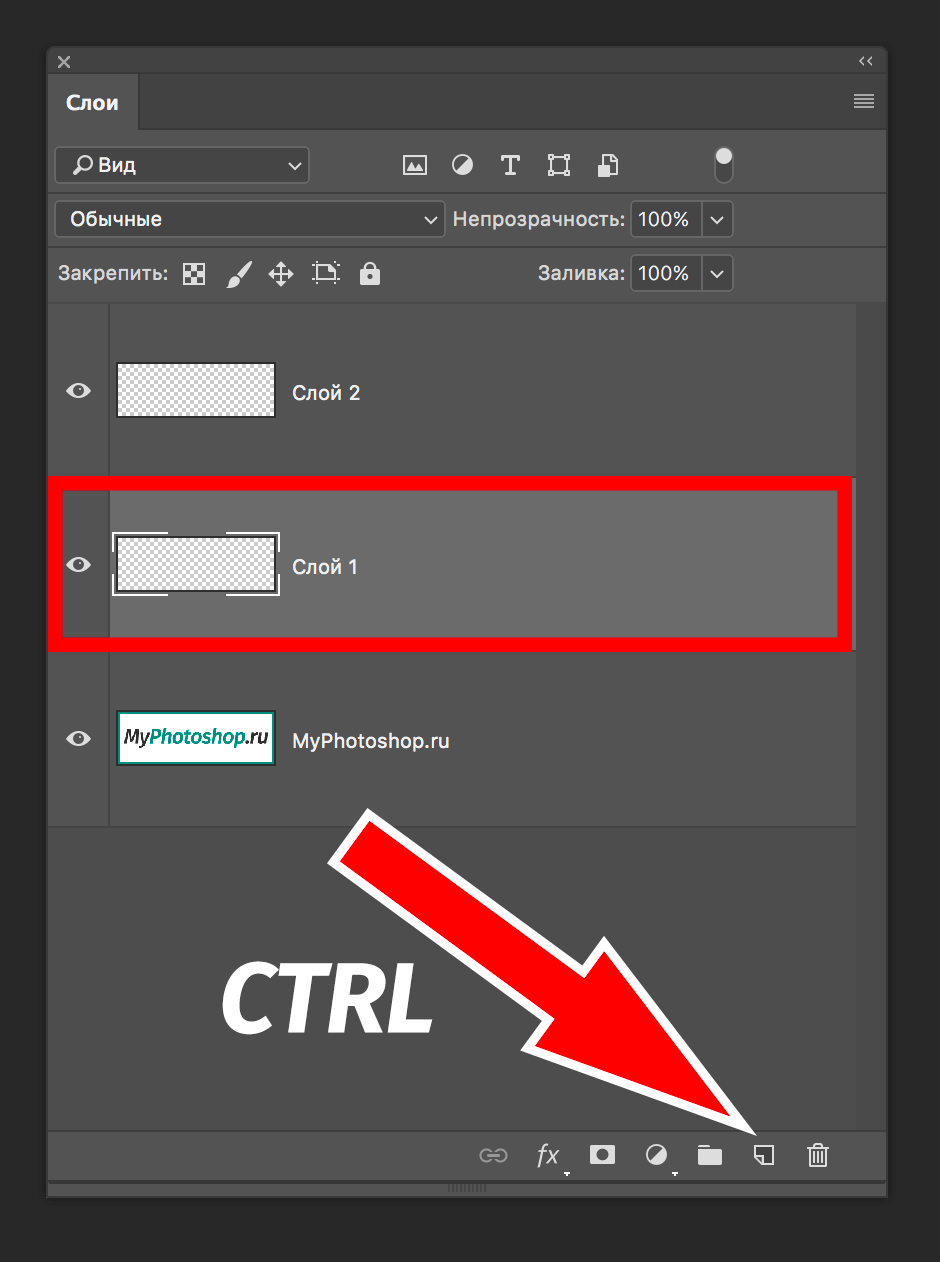Add a layer mask icon
The image size is (940, 1262).
point(602,1155)
